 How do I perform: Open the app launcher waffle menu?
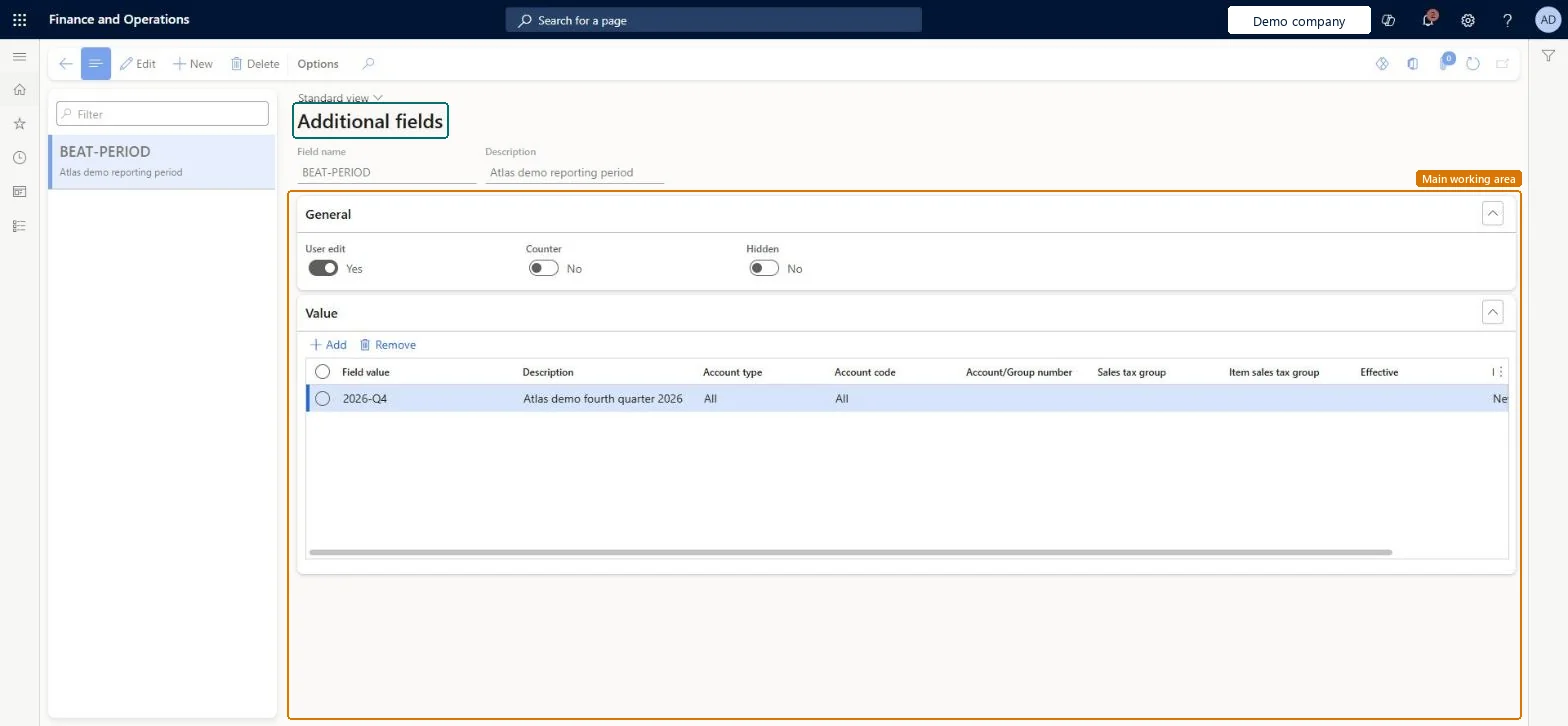pos(19,19)
